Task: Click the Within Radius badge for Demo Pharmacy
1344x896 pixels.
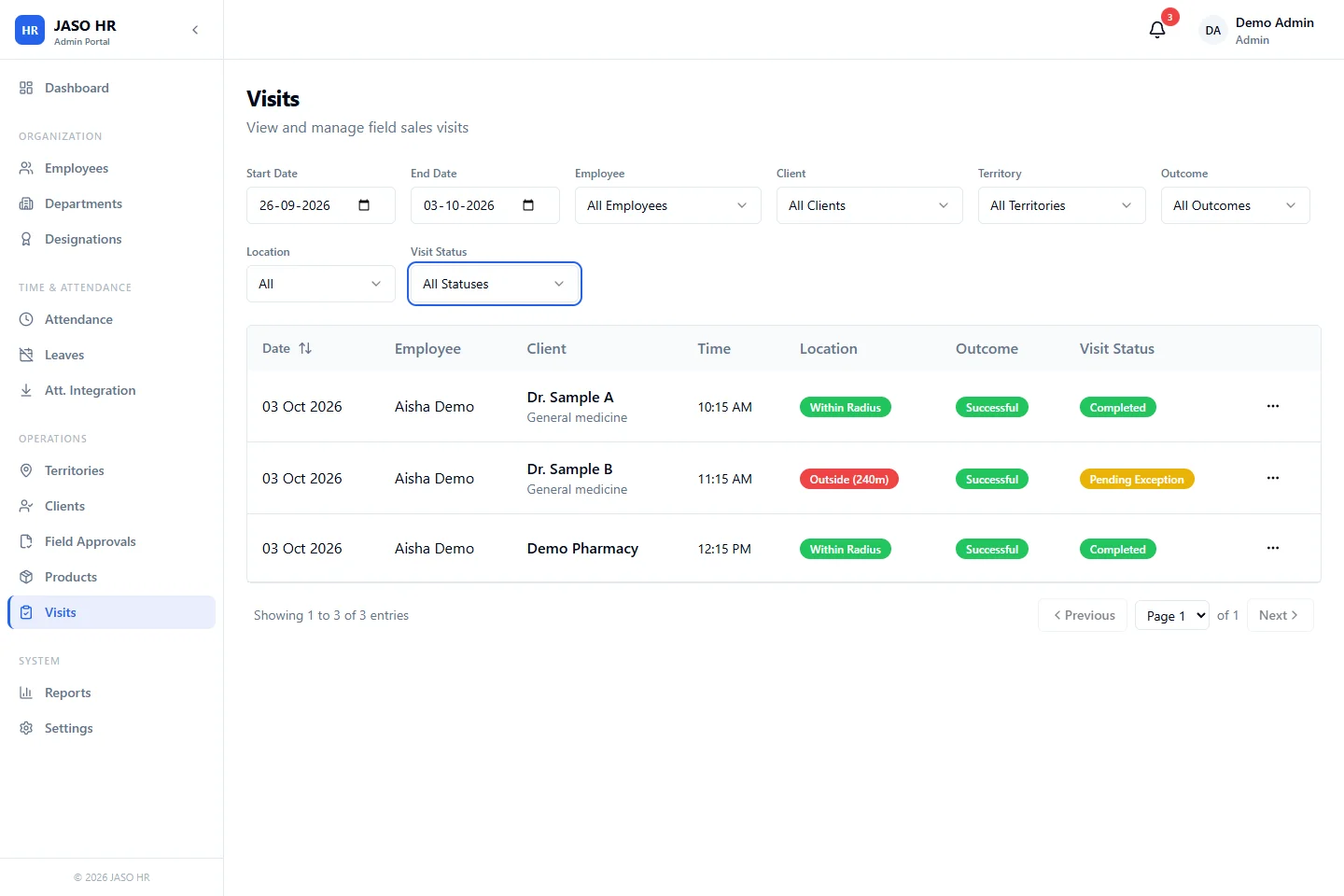Action: pos(846,549)
